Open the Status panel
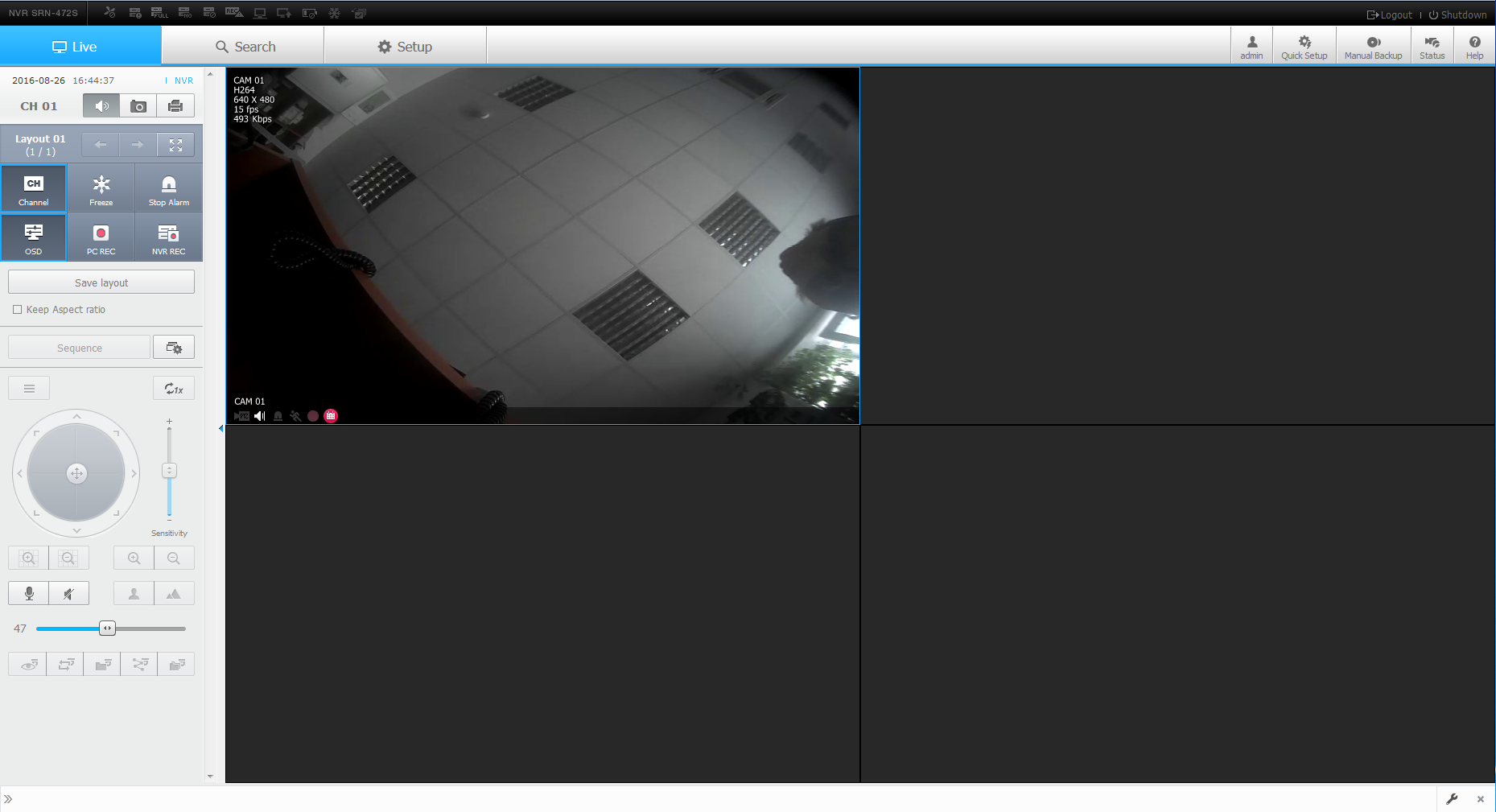This screenshot has width=1496, height=812. click(x=1432, y=47)
